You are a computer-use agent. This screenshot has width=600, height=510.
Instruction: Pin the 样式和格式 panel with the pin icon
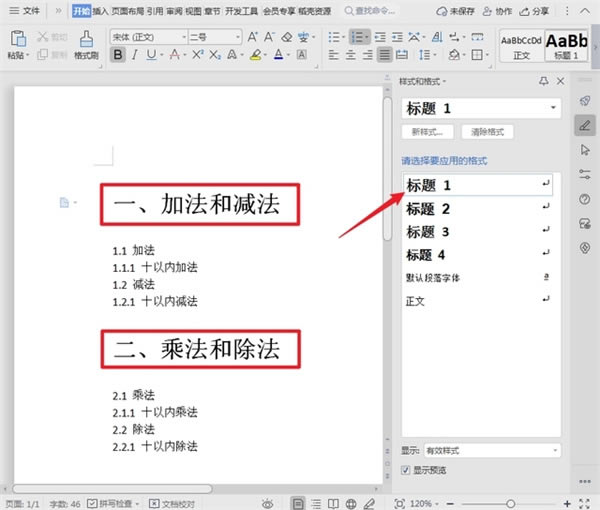click(543, 81)
